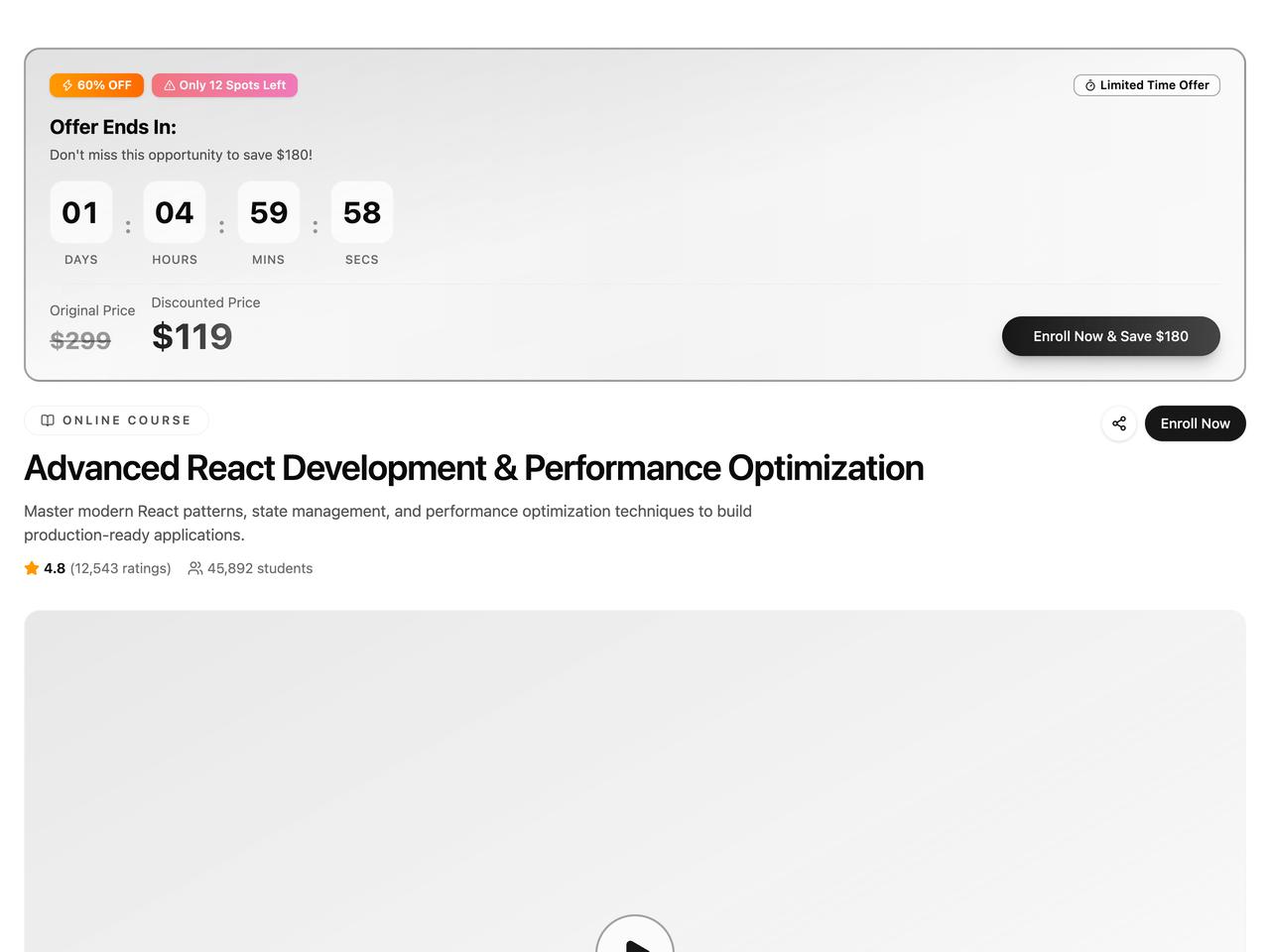
Task: Click Enroll Now & Save $180 button
Action: (1111, 336)
